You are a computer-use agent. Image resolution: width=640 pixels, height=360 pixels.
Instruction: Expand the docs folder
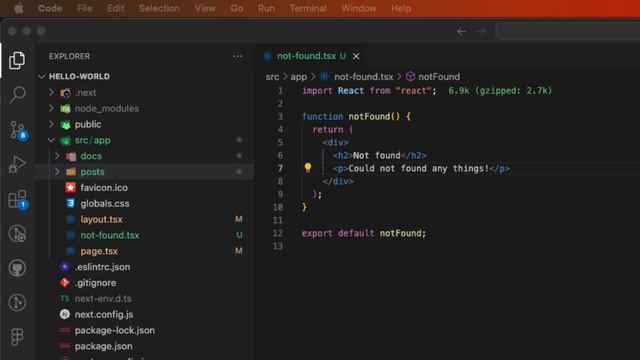[x=57, y=156]
